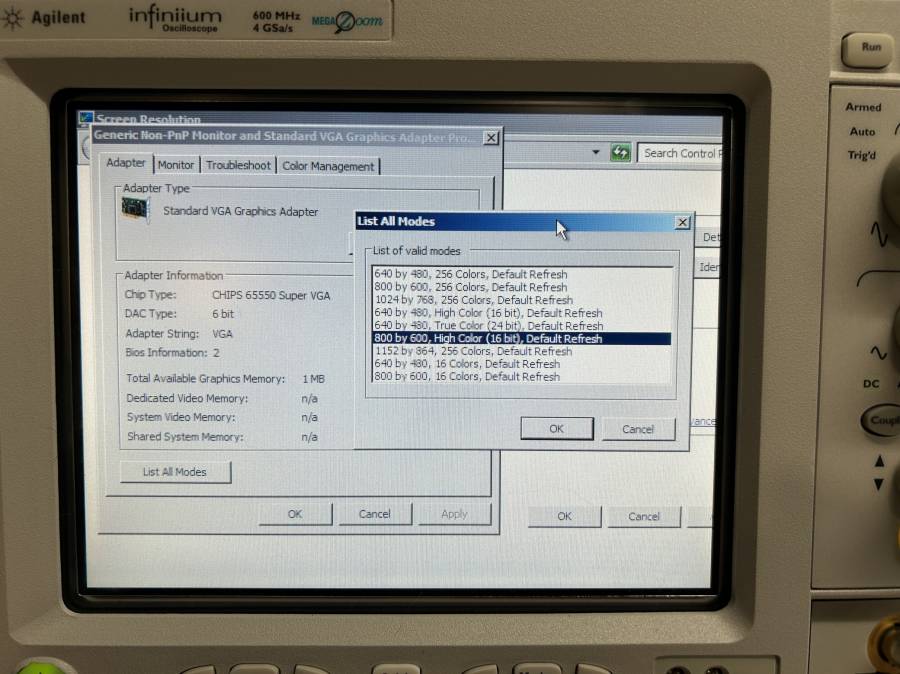Select 1024 by 768, 256 Colors mode
The height and width of the screenshot is (674, 900).
(x=473, y=300)
